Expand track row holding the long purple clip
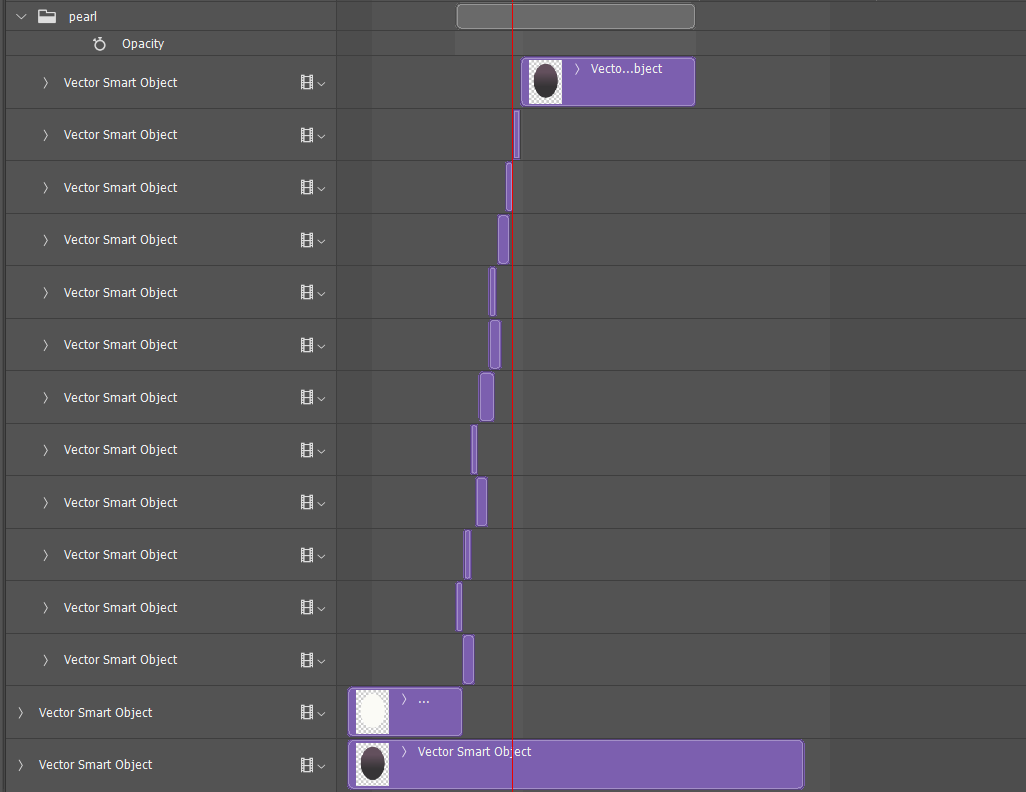1026x792 pixels. point(20,765)
